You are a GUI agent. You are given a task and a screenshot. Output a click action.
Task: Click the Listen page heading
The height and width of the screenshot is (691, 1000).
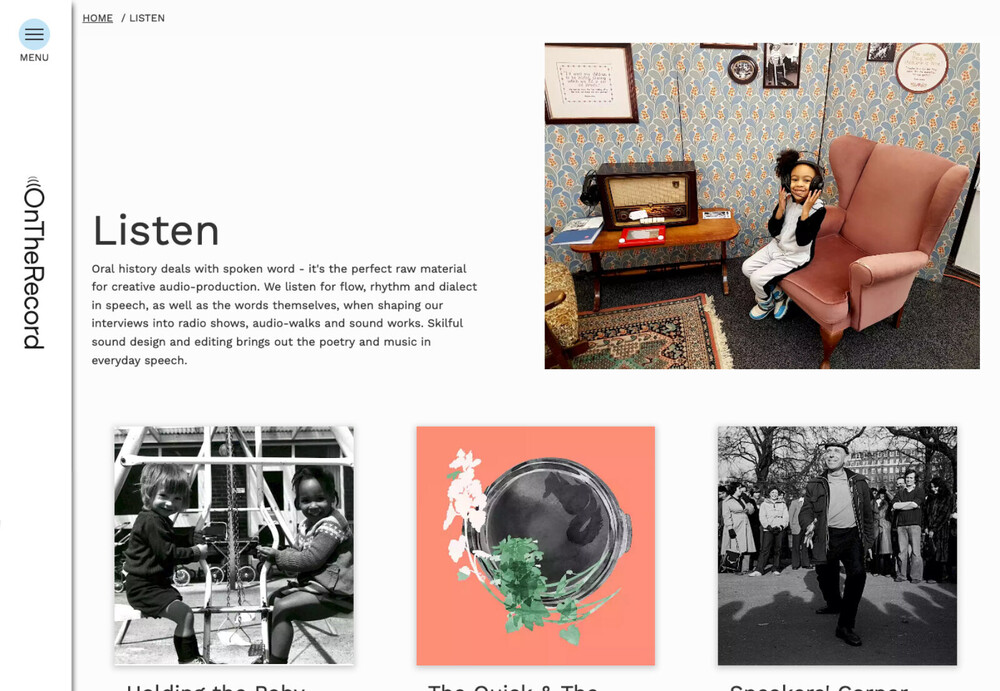pyautogui.click(x=156, y=230)
